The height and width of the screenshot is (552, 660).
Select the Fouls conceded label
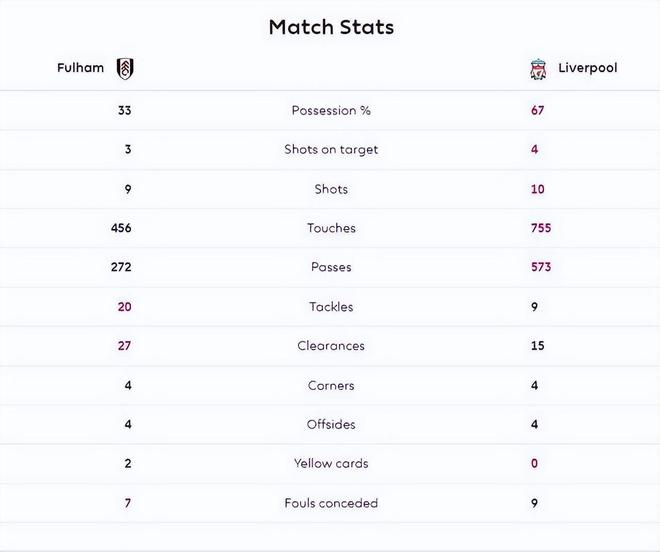331,503
